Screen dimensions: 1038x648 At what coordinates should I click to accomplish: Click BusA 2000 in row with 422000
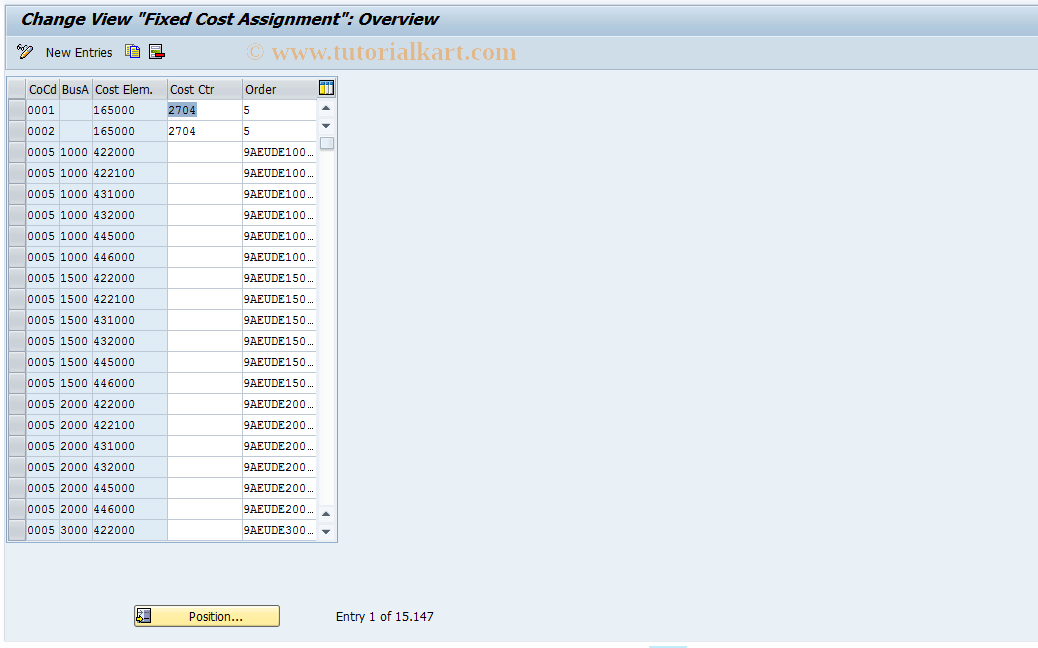click(x=75, y=404)
